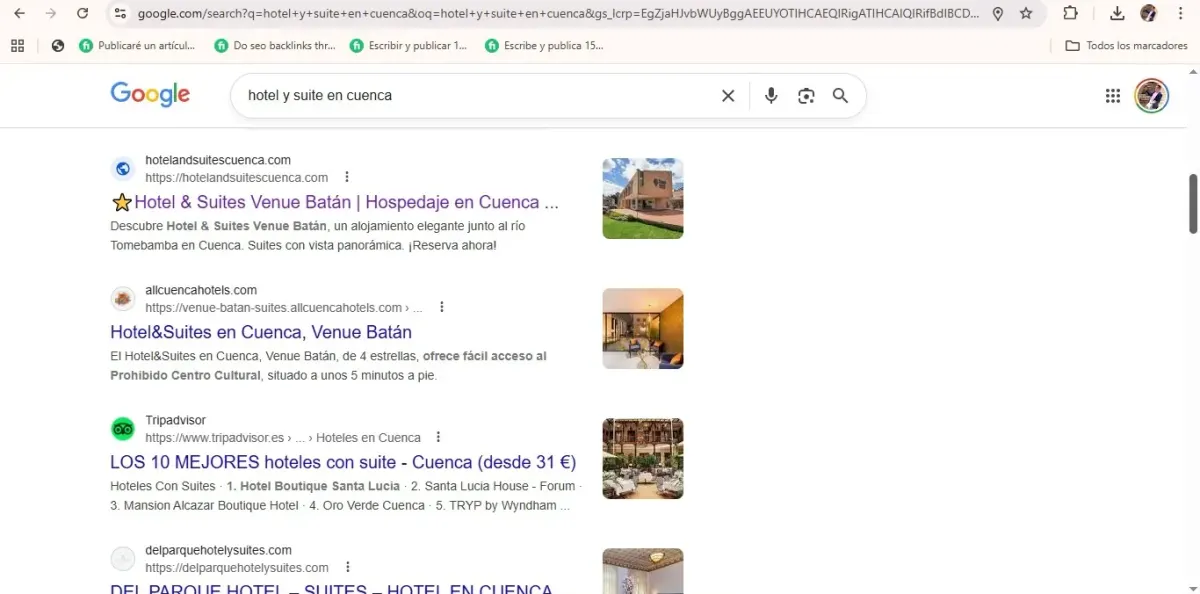This screenshot has height=594, width=1200.
Task: Open site information icon in address bar
Action: (120, 14)
